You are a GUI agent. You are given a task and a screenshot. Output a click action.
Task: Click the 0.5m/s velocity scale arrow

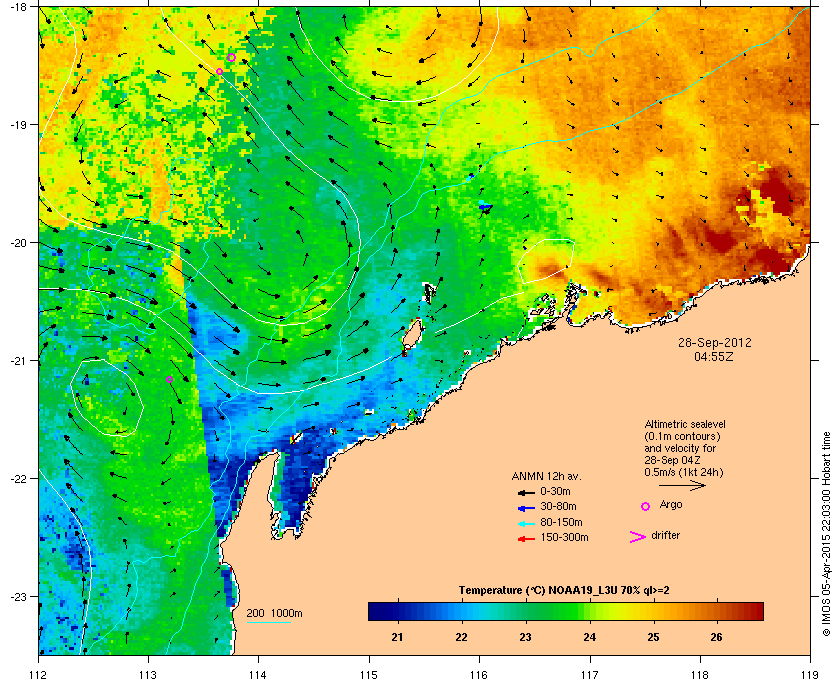[682, 486]
